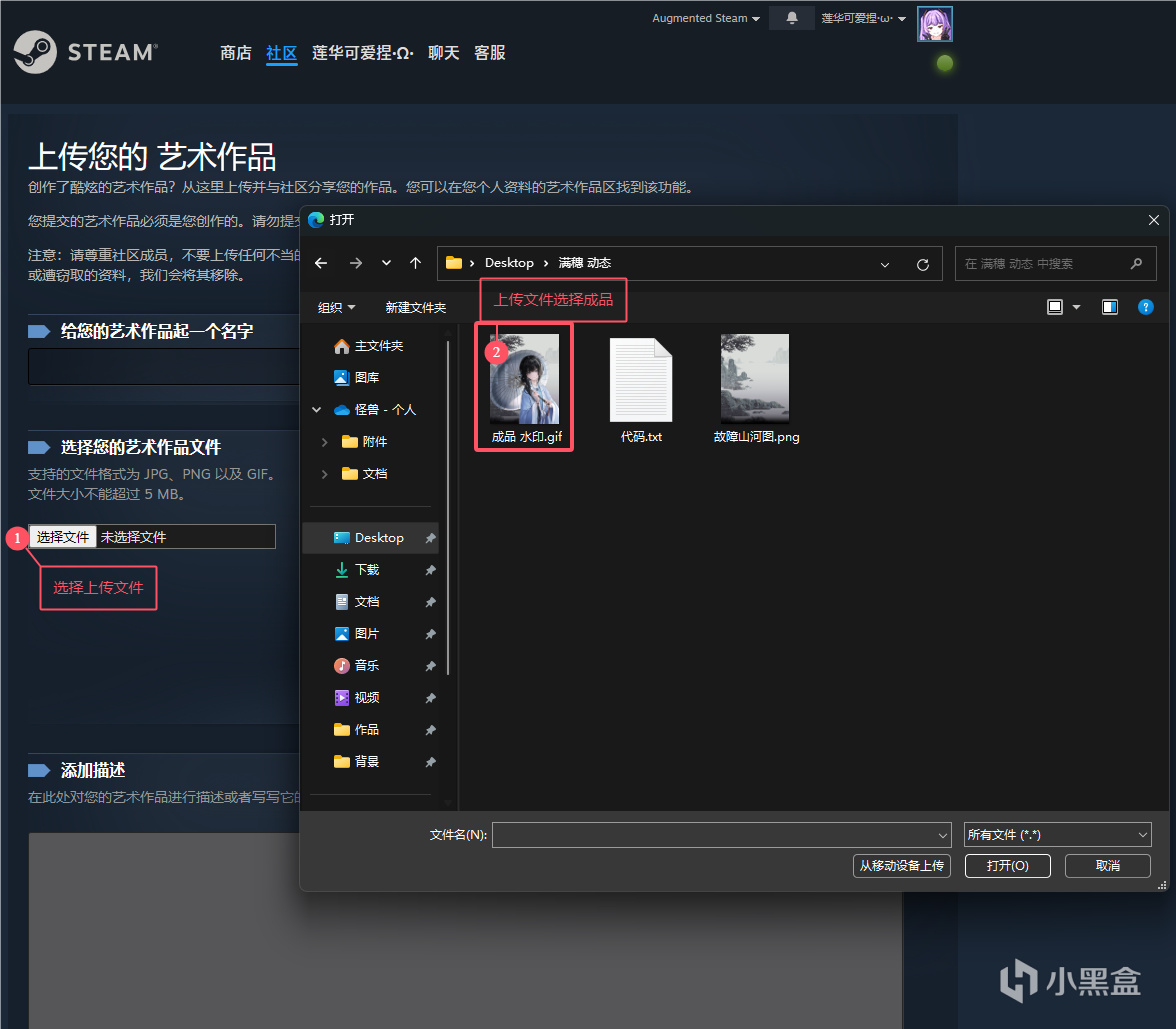
Task: Expand the address bar history dropdown
Action: tap(885, 264)
